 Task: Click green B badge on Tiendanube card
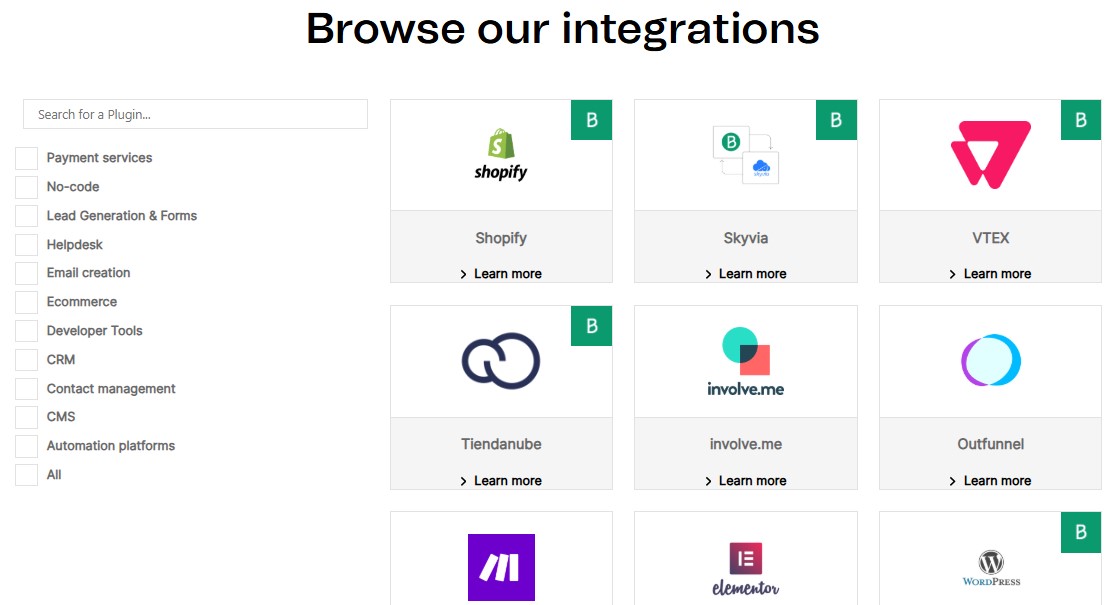click(592, 326)
